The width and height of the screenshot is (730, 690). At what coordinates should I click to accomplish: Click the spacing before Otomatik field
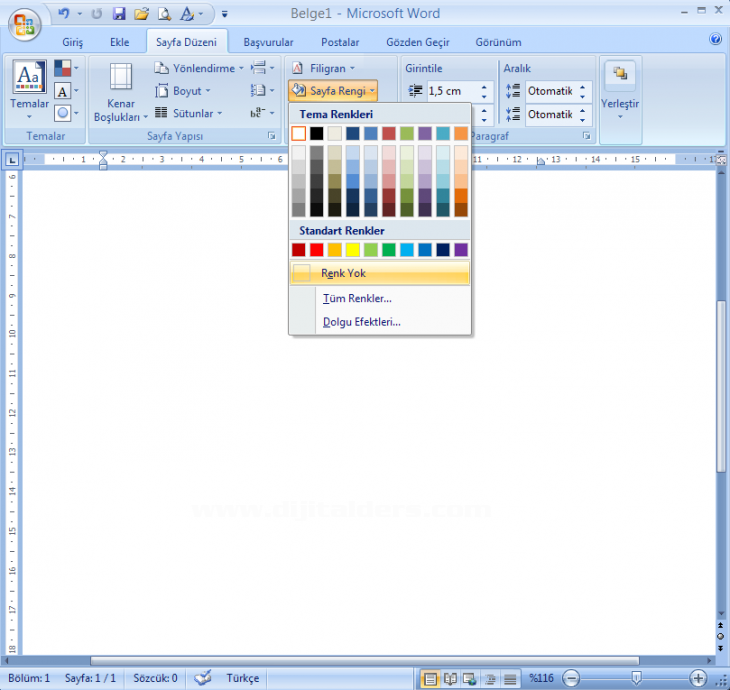point(552,91)
